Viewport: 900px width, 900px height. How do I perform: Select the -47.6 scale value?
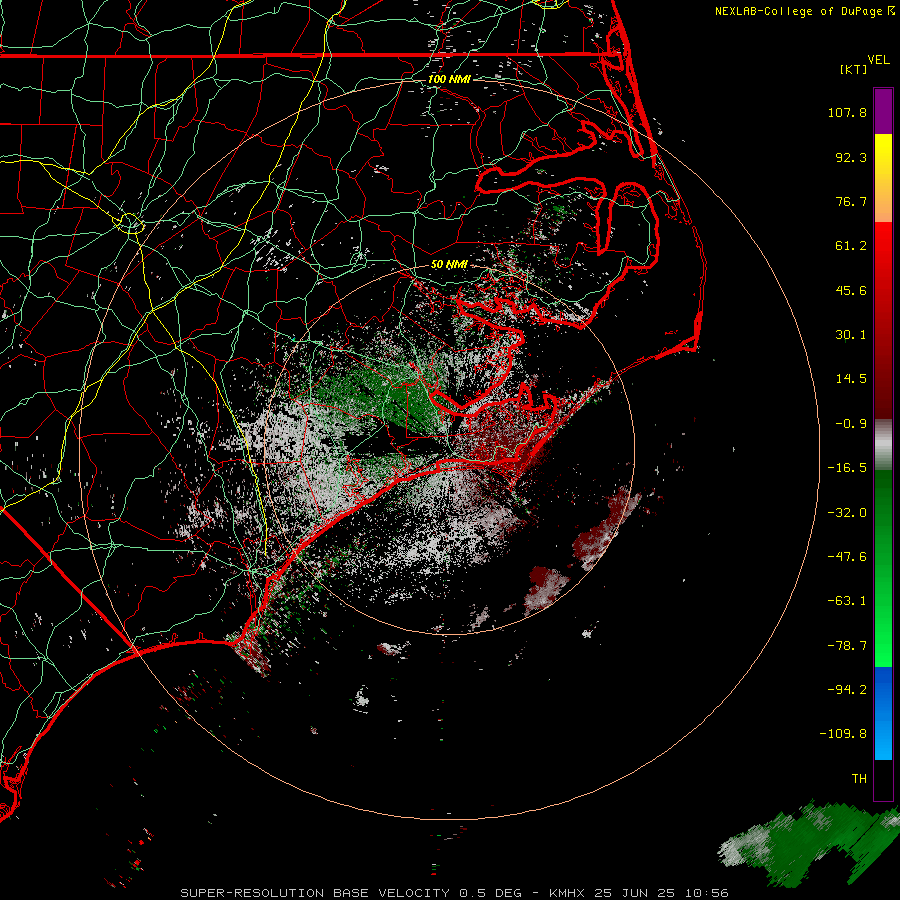coord(847,557)
